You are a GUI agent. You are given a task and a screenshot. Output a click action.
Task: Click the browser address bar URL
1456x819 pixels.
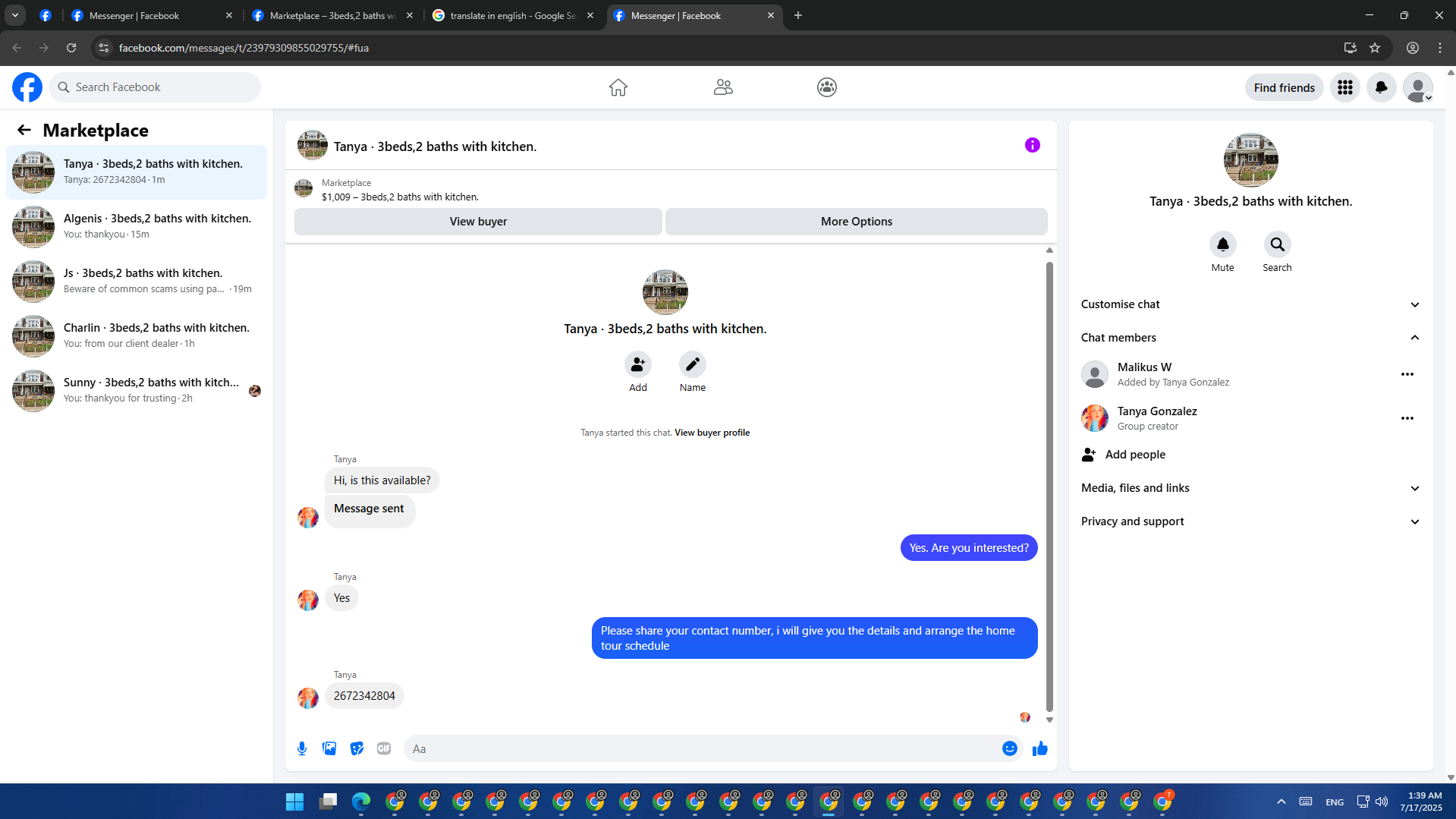coord(244,48)
